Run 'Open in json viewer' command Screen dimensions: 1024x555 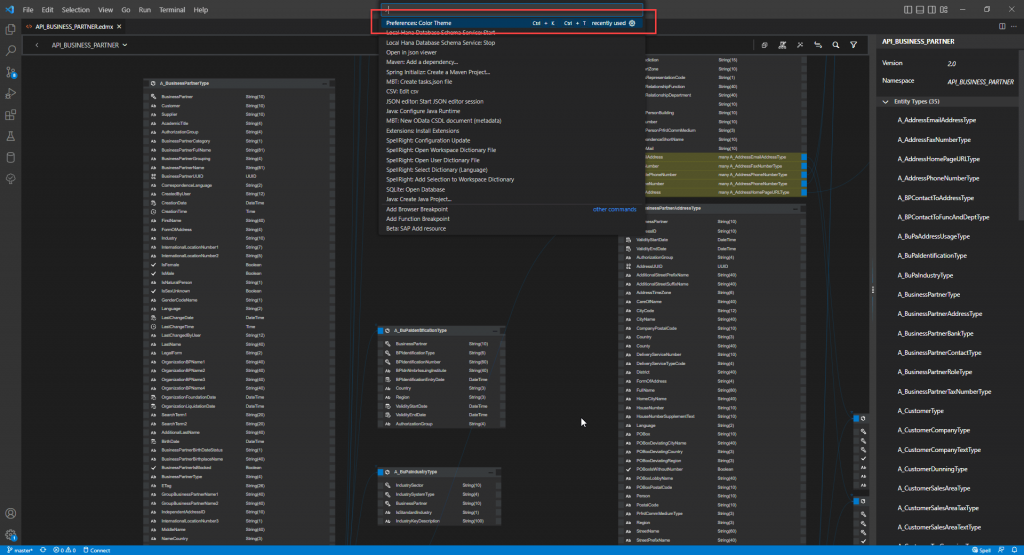[511, 52]
